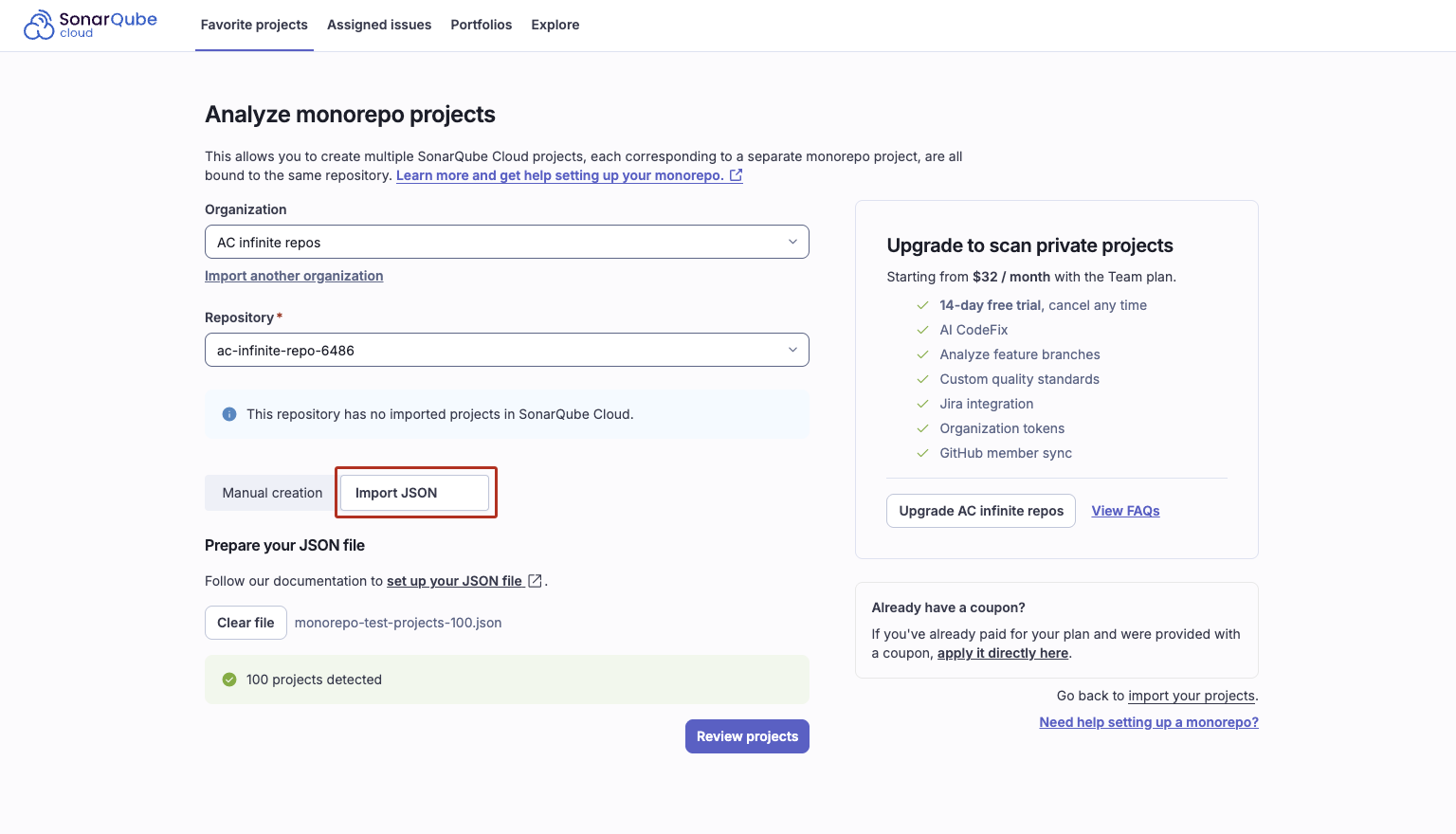Open the ac-infinite-repo-6486 repository selector
The image size is (1456, 834).
(x=507, y=350)
